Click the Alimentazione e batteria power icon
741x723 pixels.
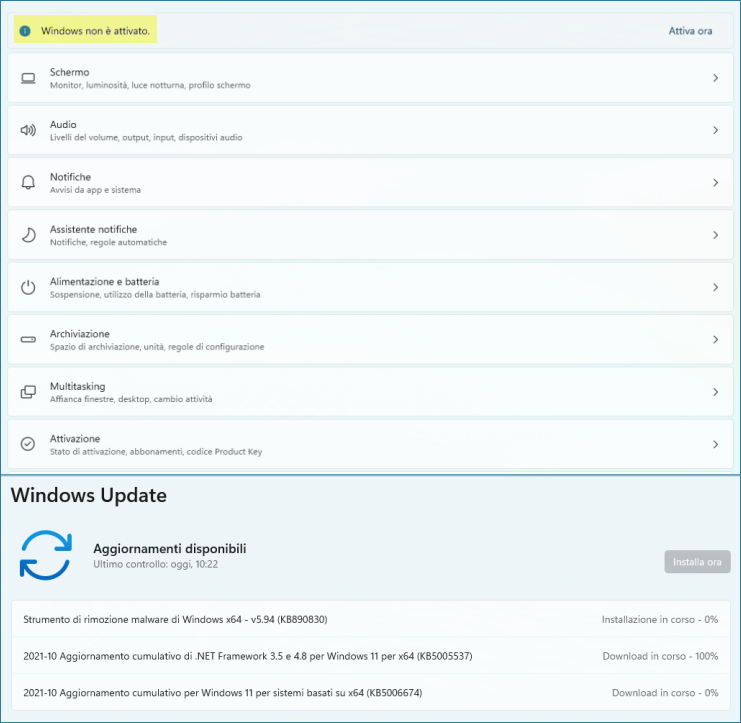tap(28, 287)
